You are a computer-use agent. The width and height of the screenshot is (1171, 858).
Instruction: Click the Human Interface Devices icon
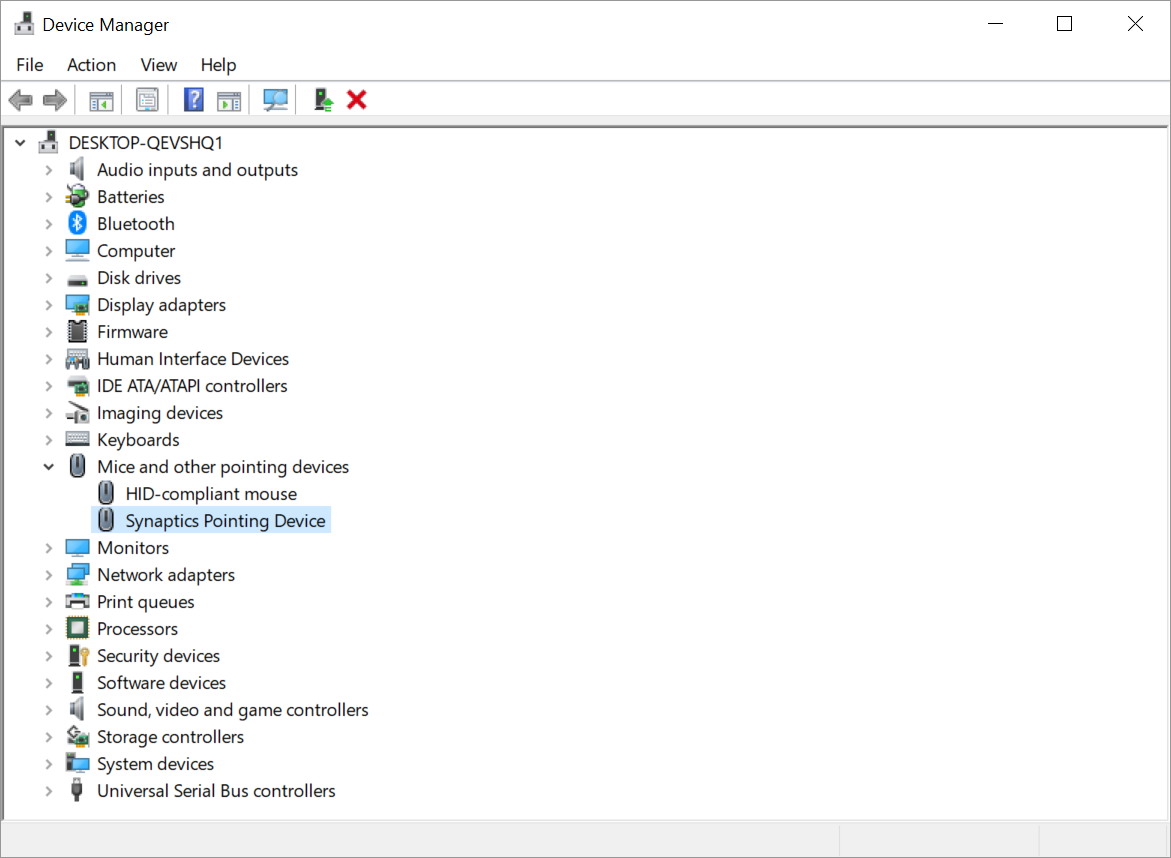tap(77, 359)
